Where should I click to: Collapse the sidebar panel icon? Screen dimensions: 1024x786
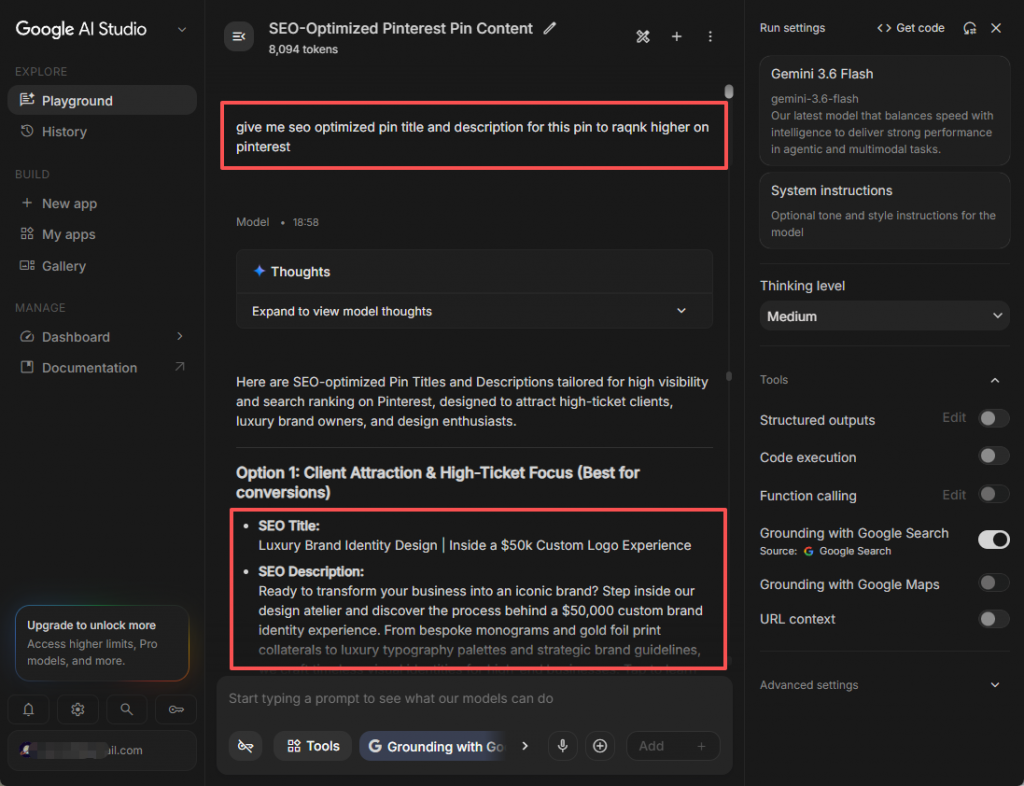coord(239,37)
